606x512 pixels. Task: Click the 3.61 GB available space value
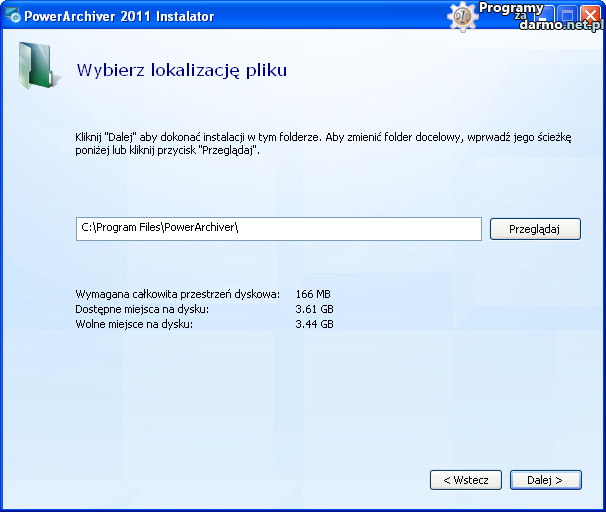click(314, 309)
